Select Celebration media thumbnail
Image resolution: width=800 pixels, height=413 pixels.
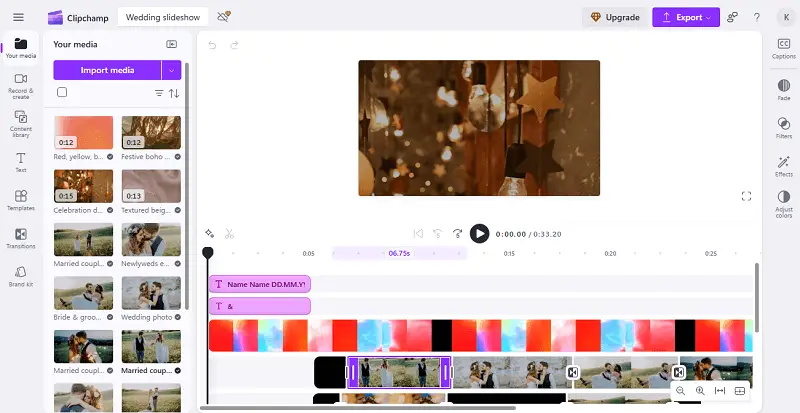click(83, 186)
